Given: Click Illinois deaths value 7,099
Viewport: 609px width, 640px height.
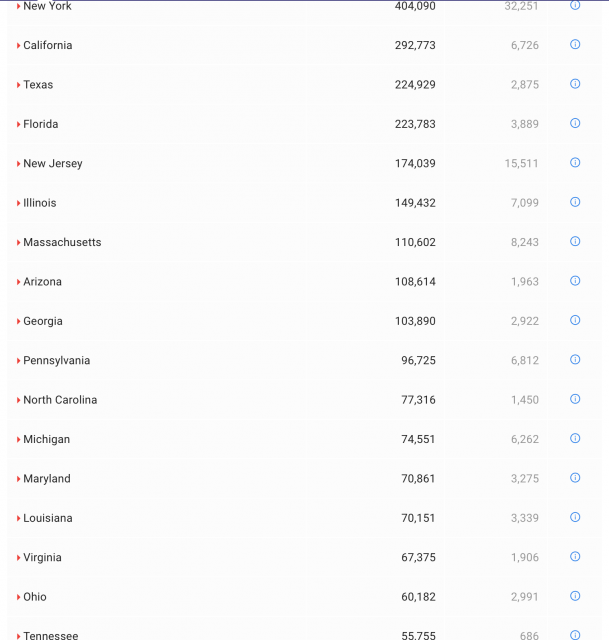Looking at the screenshot, I should click(524, 203).
